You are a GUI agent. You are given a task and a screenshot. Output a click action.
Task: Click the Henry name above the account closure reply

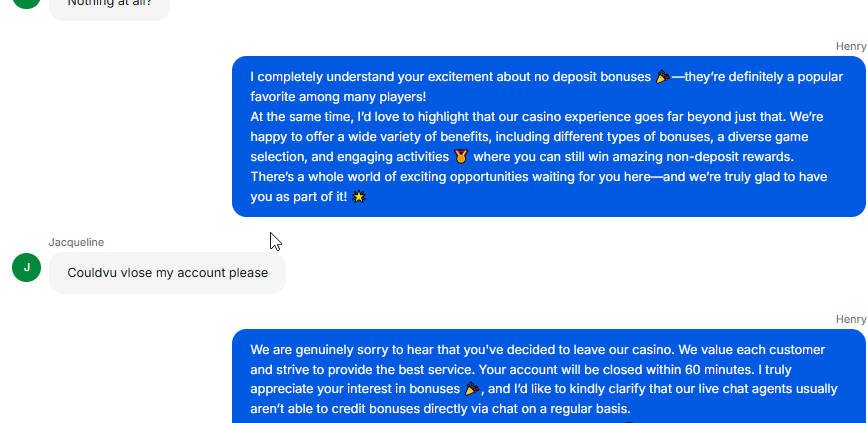[851, 319]
